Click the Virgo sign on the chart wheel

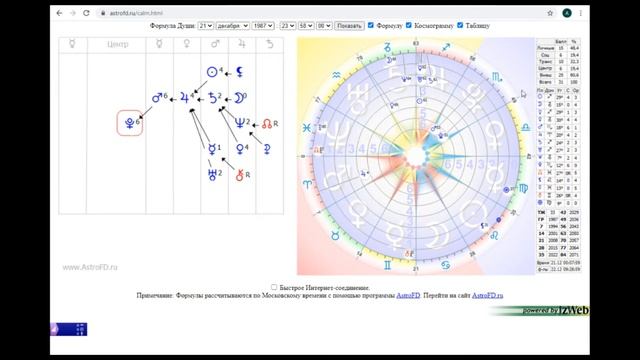[523, 188]
